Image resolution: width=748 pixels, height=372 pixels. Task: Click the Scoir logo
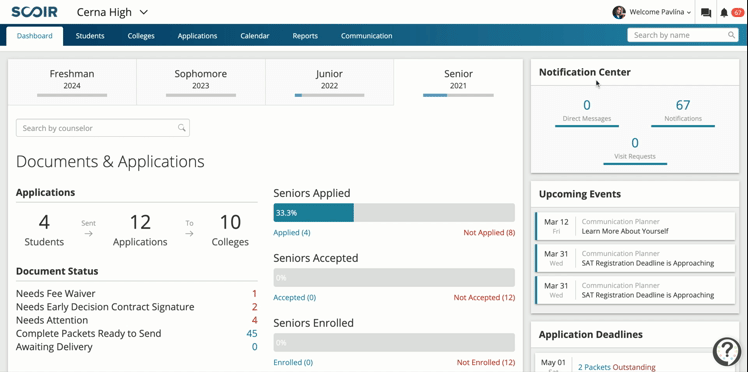pyautogui.click(x=34, y=12)
